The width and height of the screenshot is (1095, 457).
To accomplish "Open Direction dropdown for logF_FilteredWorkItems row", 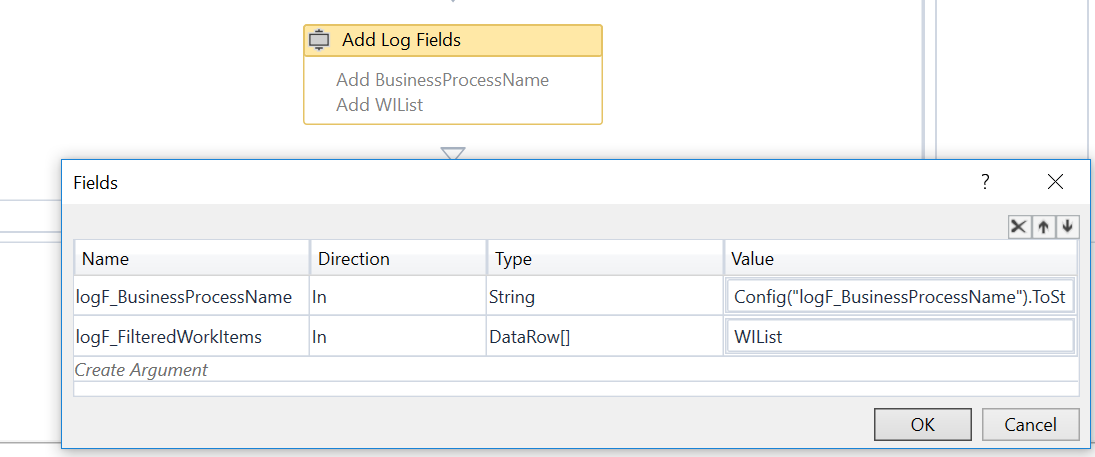I will point(397,337).
